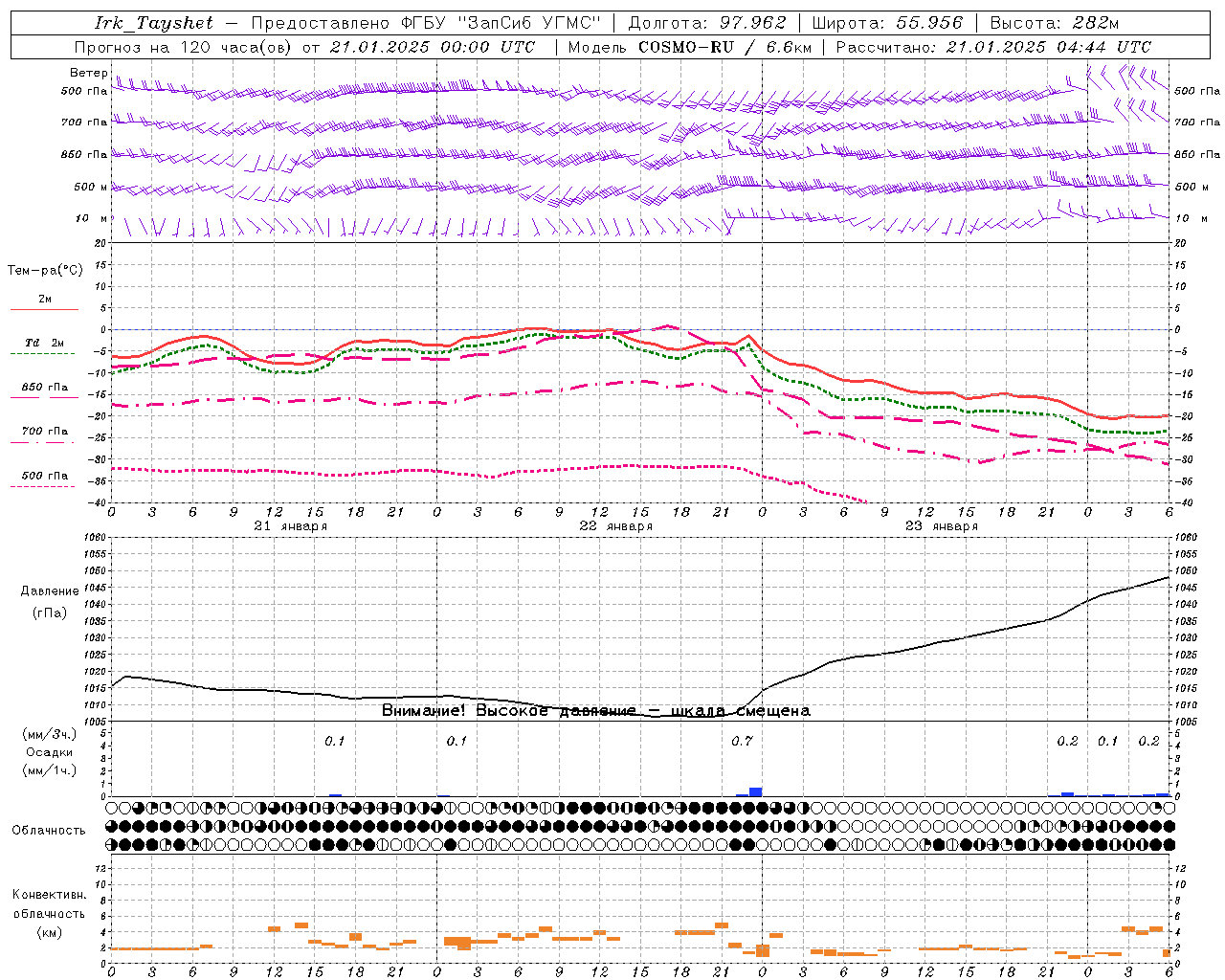Click the Долгота 97.962 longitude value
Viewport: 1225px width, 980px height.
pyautogui.click(x=707, y=23)
